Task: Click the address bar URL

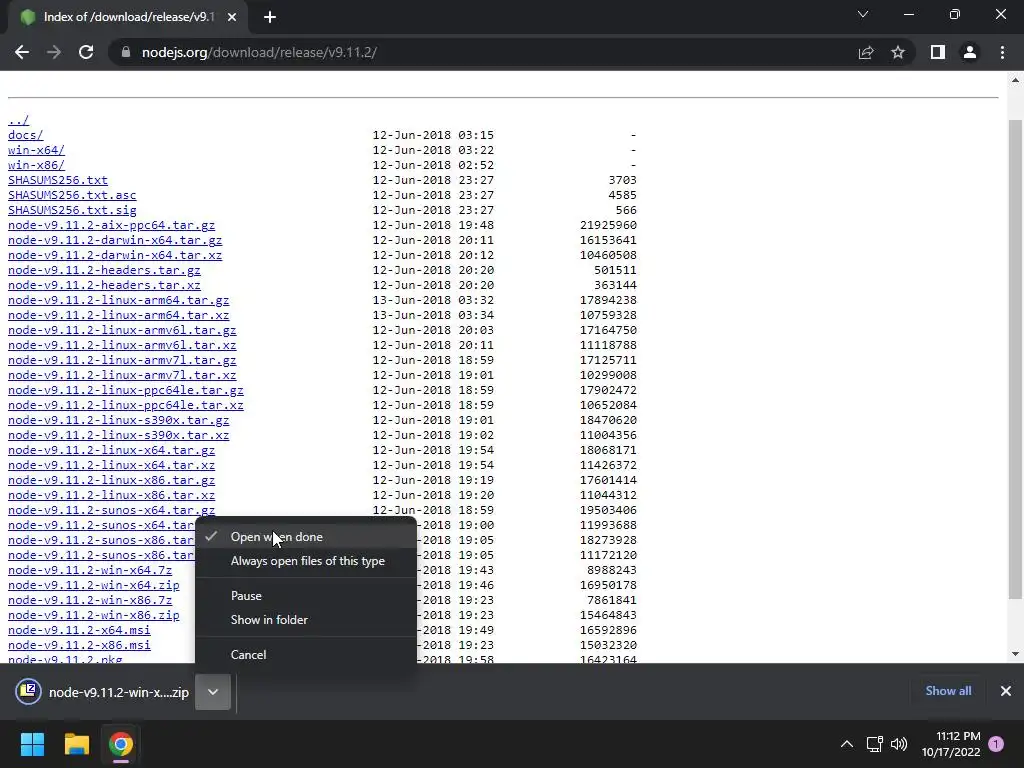Action: point(259,52)
